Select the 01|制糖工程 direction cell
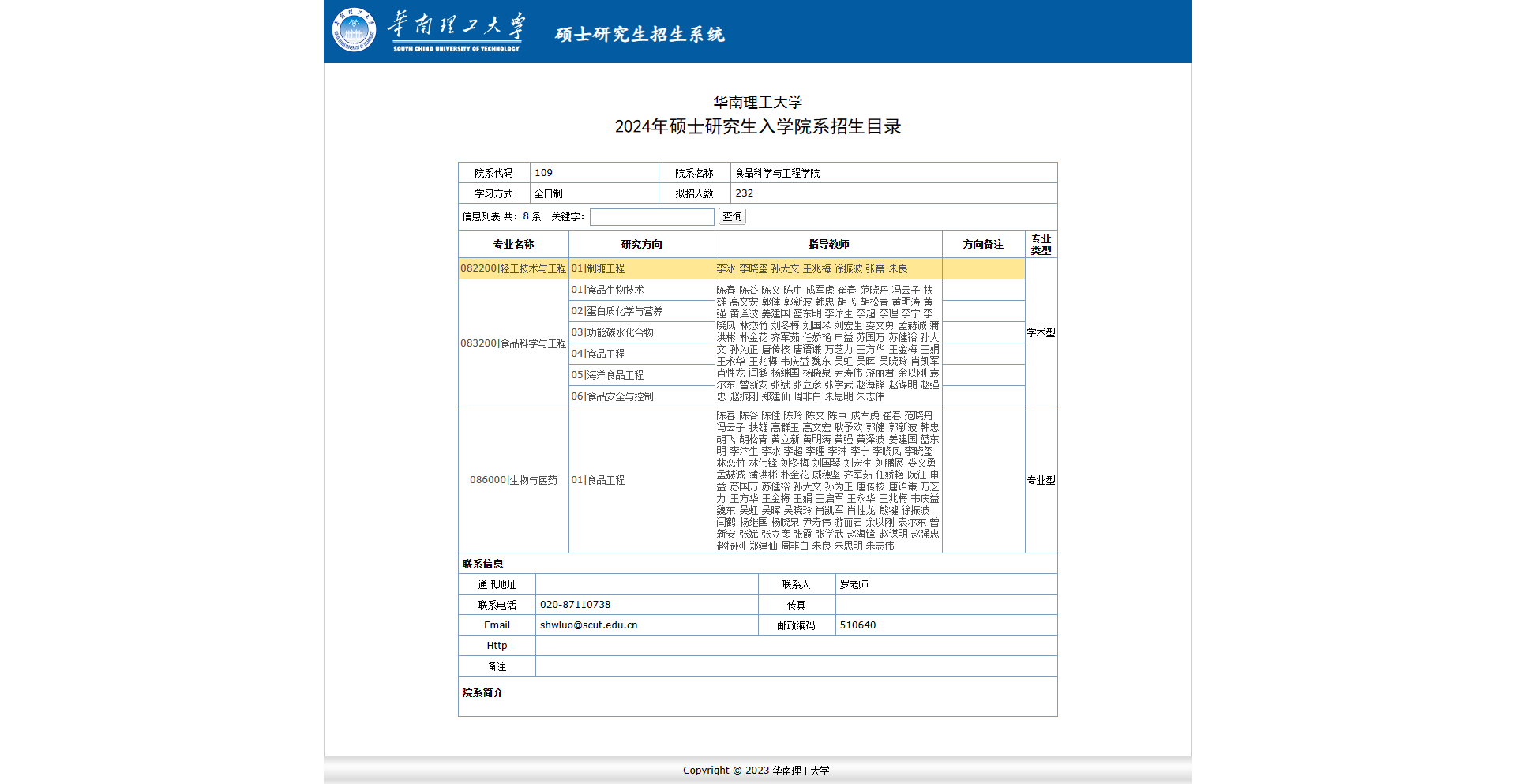 [x=641, y=268]
